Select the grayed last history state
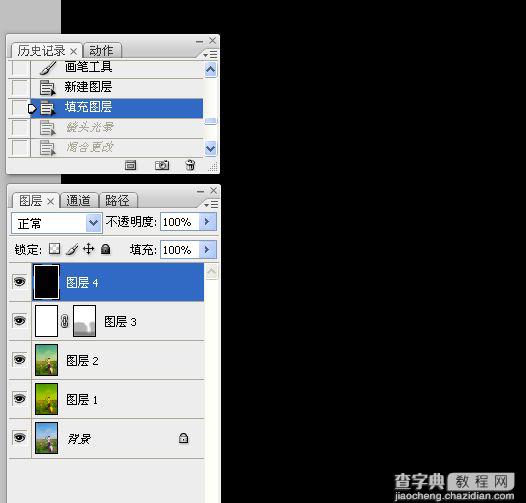This screenshot has height=503, width=526. click(x=117, y=147)
